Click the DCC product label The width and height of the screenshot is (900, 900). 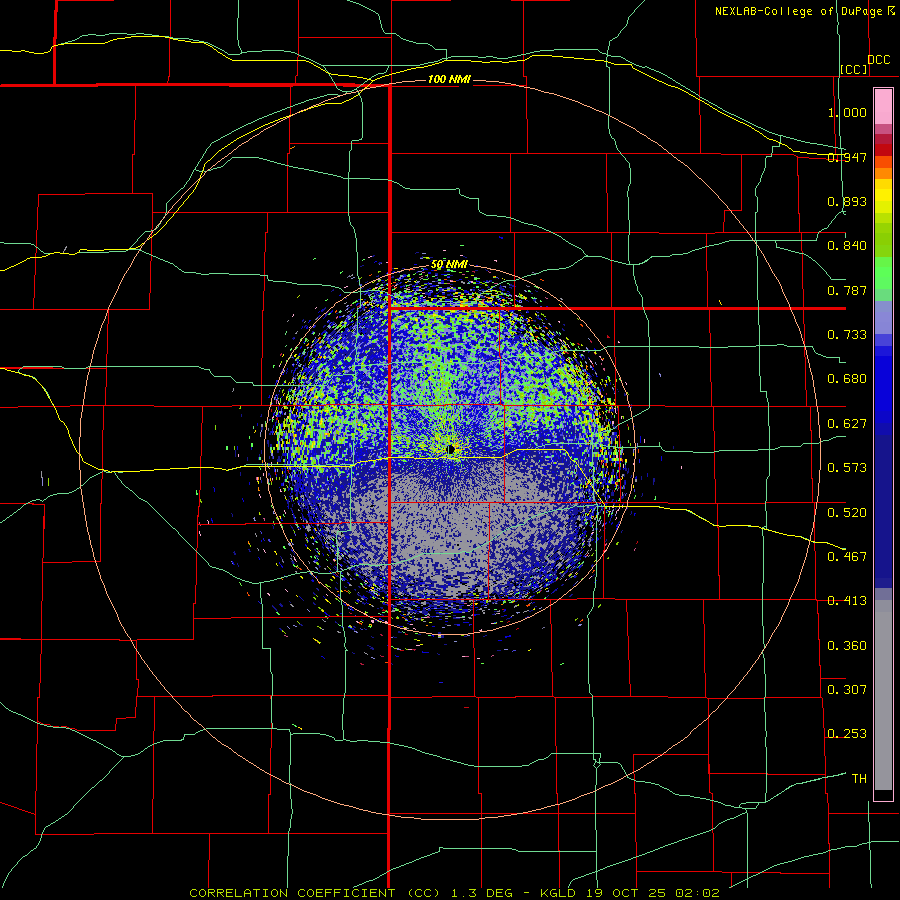[x=878, y=60]
